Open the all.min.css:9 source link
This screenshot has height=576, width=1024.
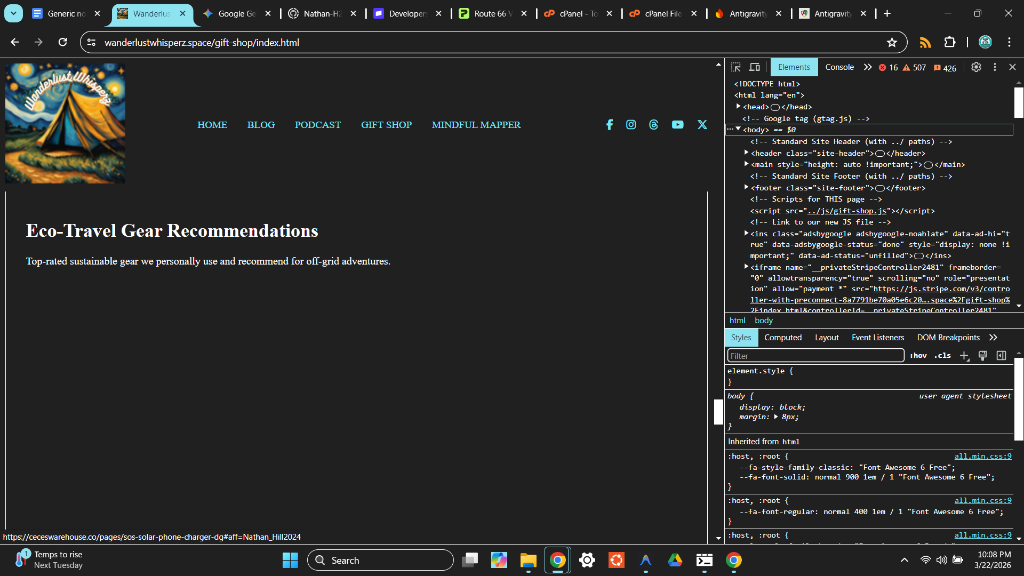tap(982, 456)
